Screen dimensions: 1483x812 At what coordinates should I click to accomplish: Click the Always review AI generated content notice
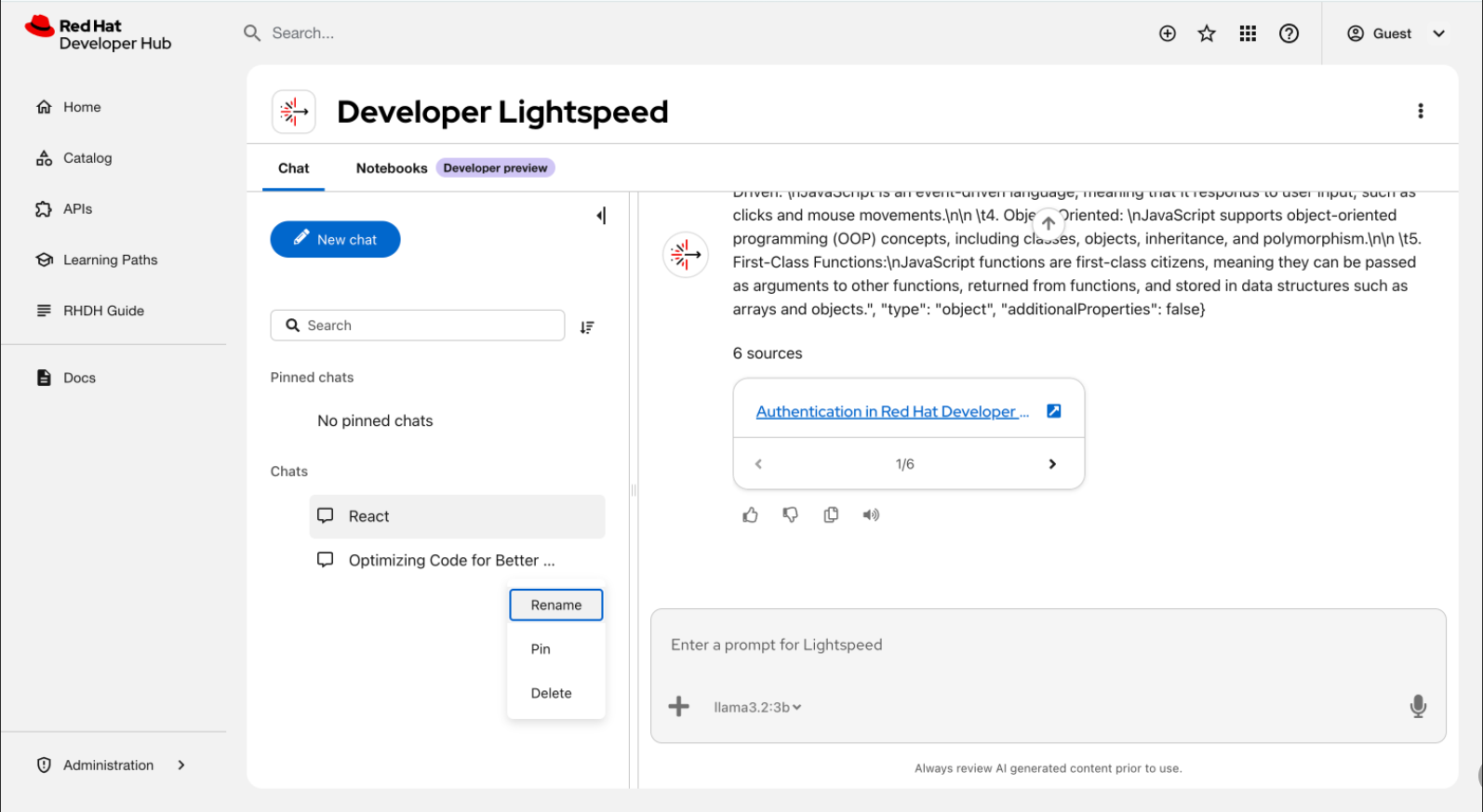1049,768
